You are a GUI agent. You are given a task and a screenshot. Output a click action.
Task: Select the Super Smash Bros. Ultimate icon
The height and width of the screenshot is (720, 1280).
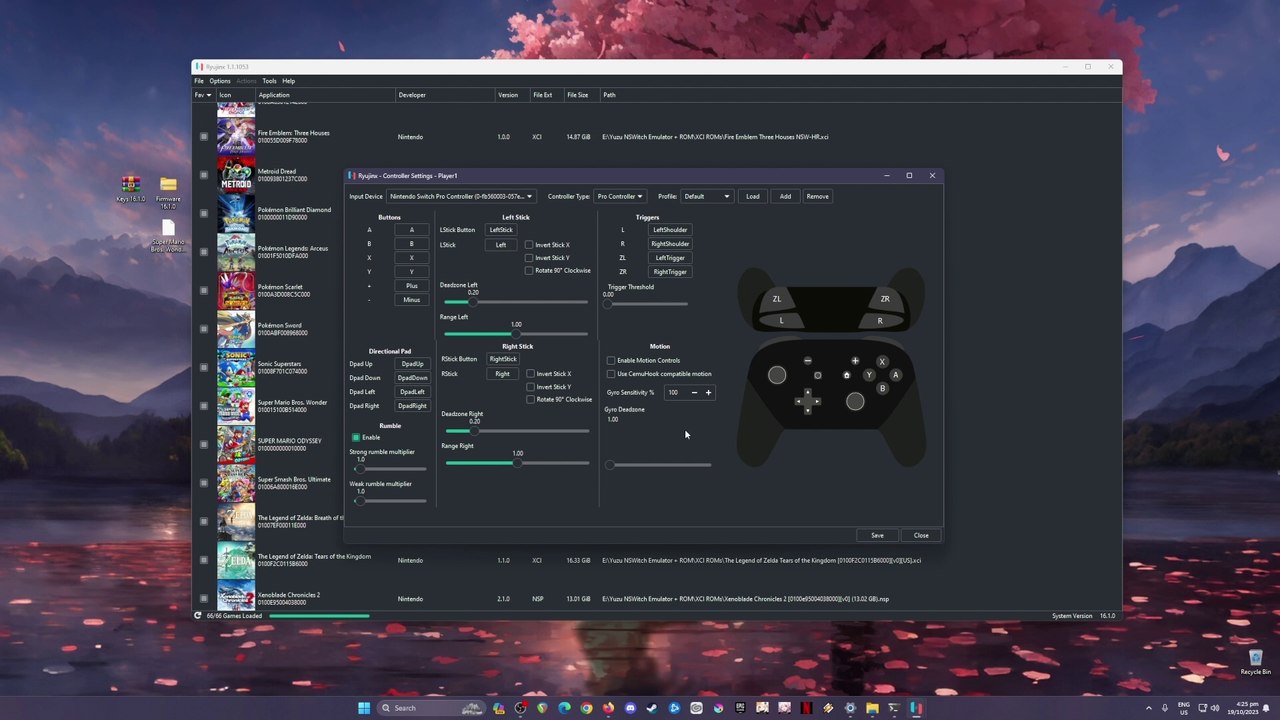coord(236,483)
